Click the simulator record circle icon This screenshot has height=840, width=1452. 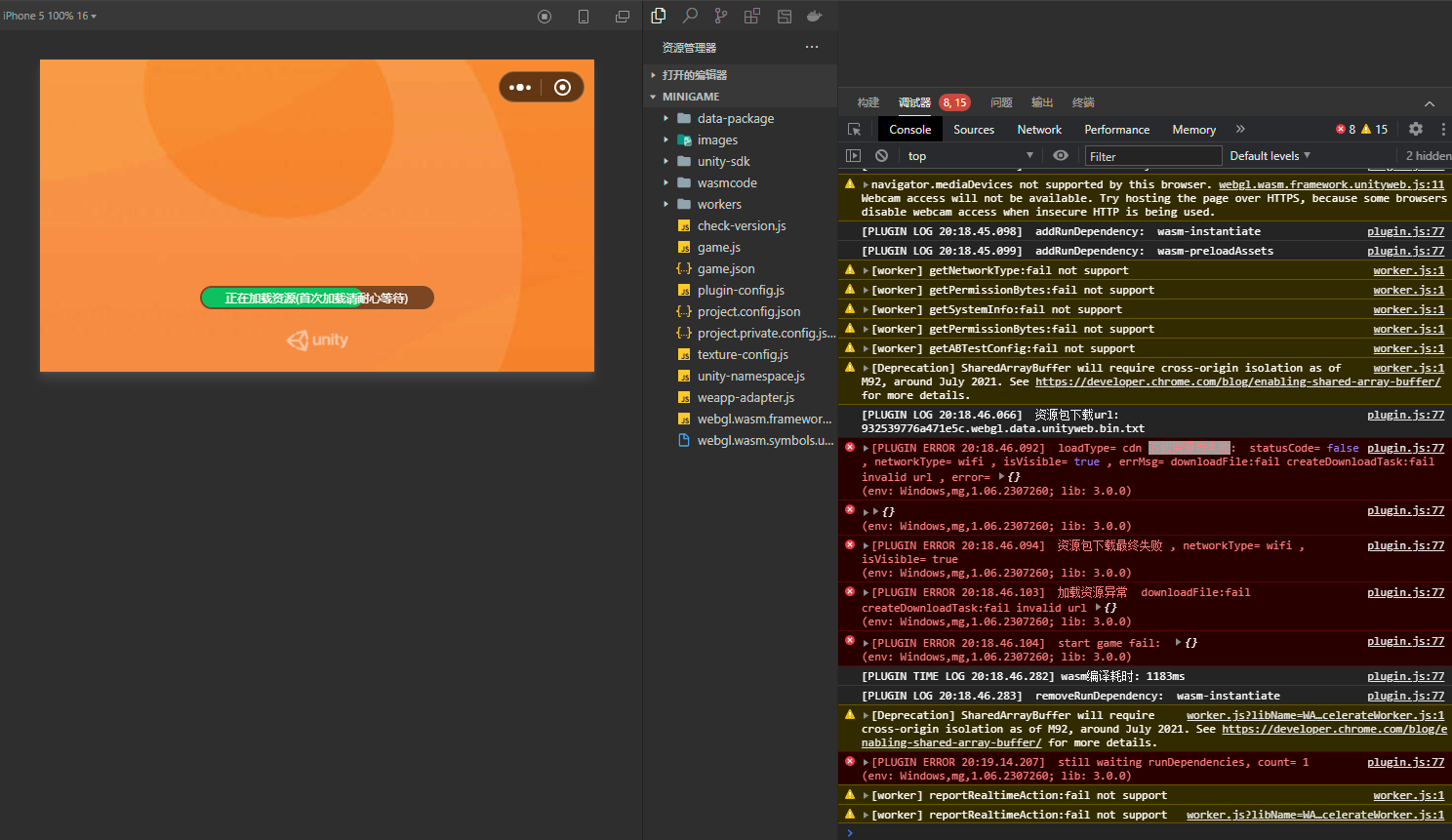point(544,17)
